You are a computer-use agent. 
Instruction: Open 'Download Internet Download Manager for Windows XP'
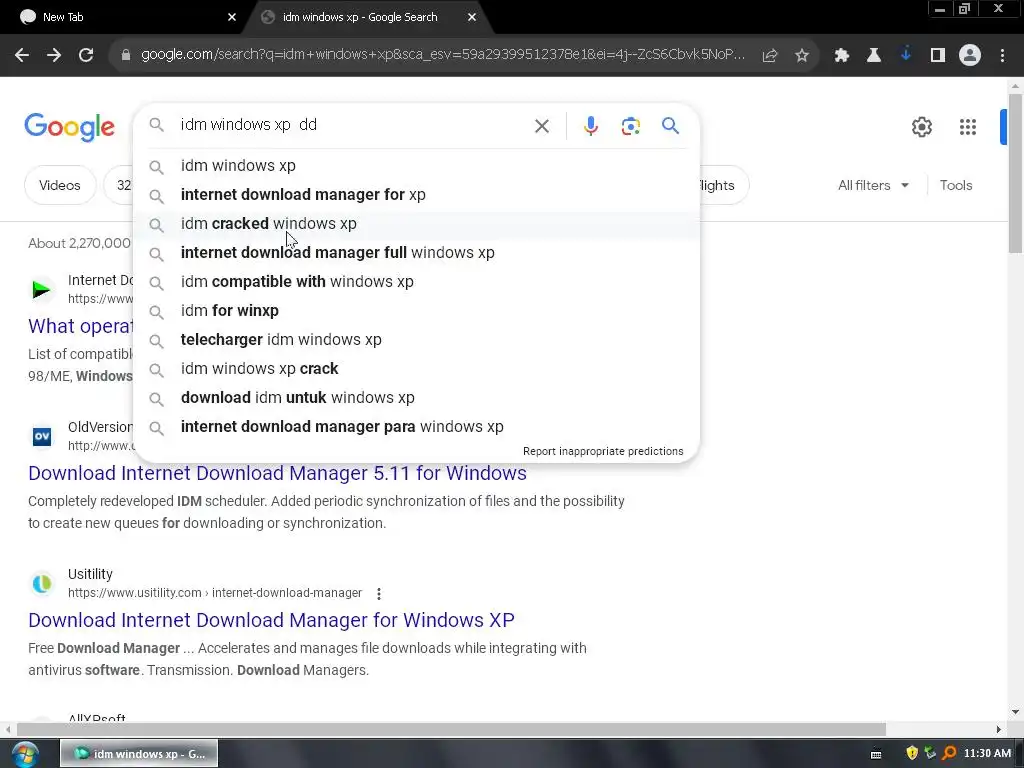271,620
